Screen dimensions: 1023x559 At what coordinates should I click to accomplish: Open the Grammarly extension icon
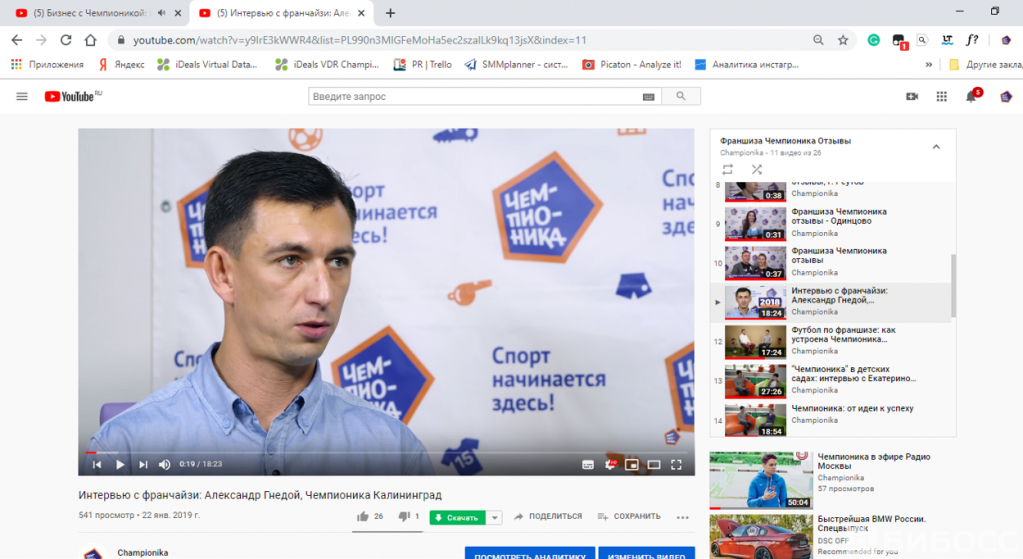click(x=874, y=40)
